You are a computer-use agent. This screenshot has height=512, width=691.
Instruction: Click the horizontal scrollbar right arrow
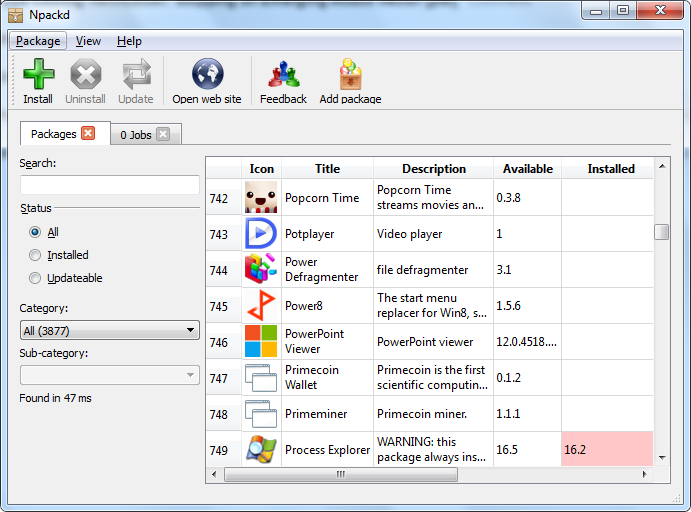coord(645,475)
